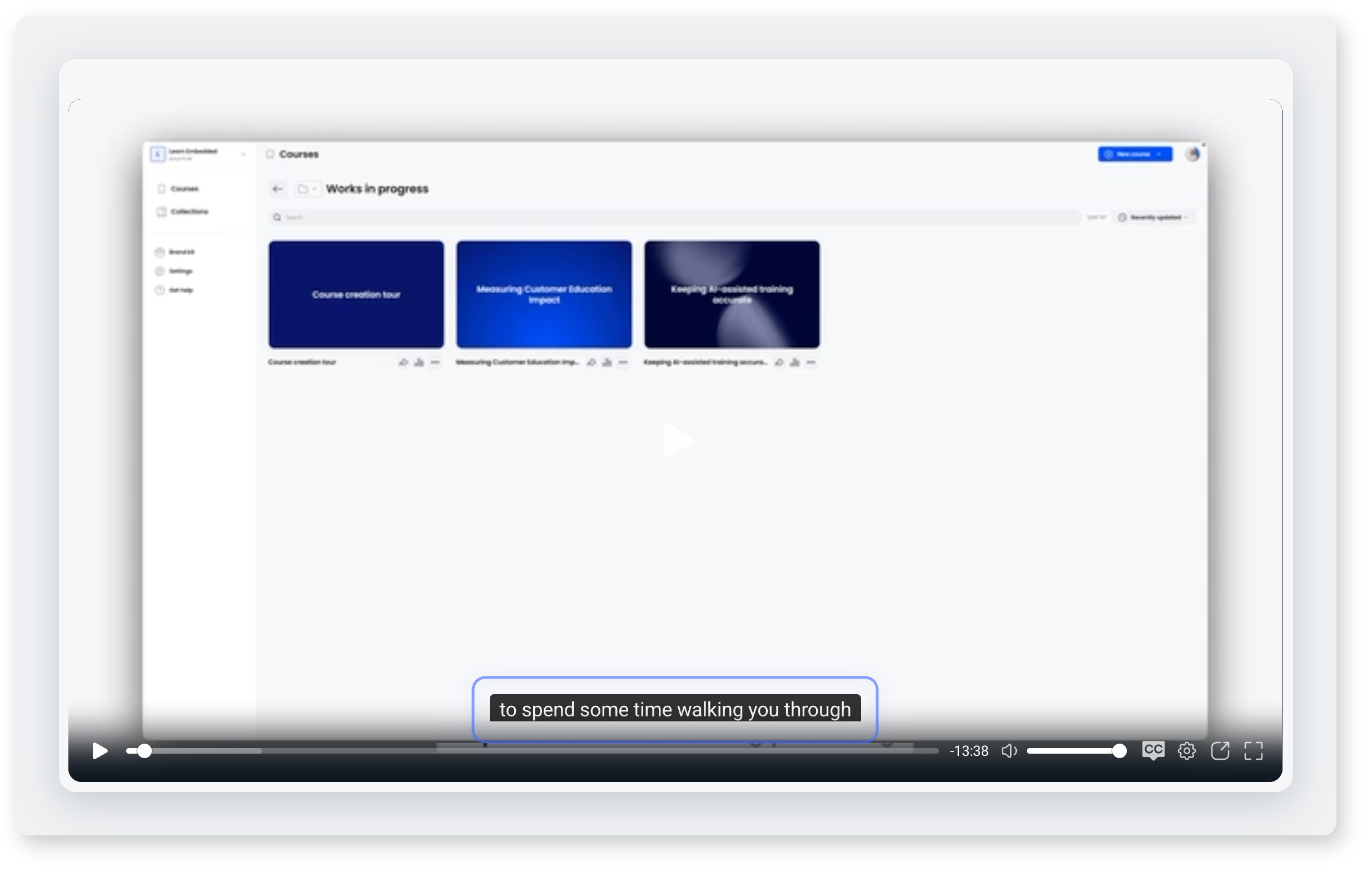This screenshot has height=871, width=1372.
Task: Toggle closed captions with the CC button
Action: pos(1153,751)
